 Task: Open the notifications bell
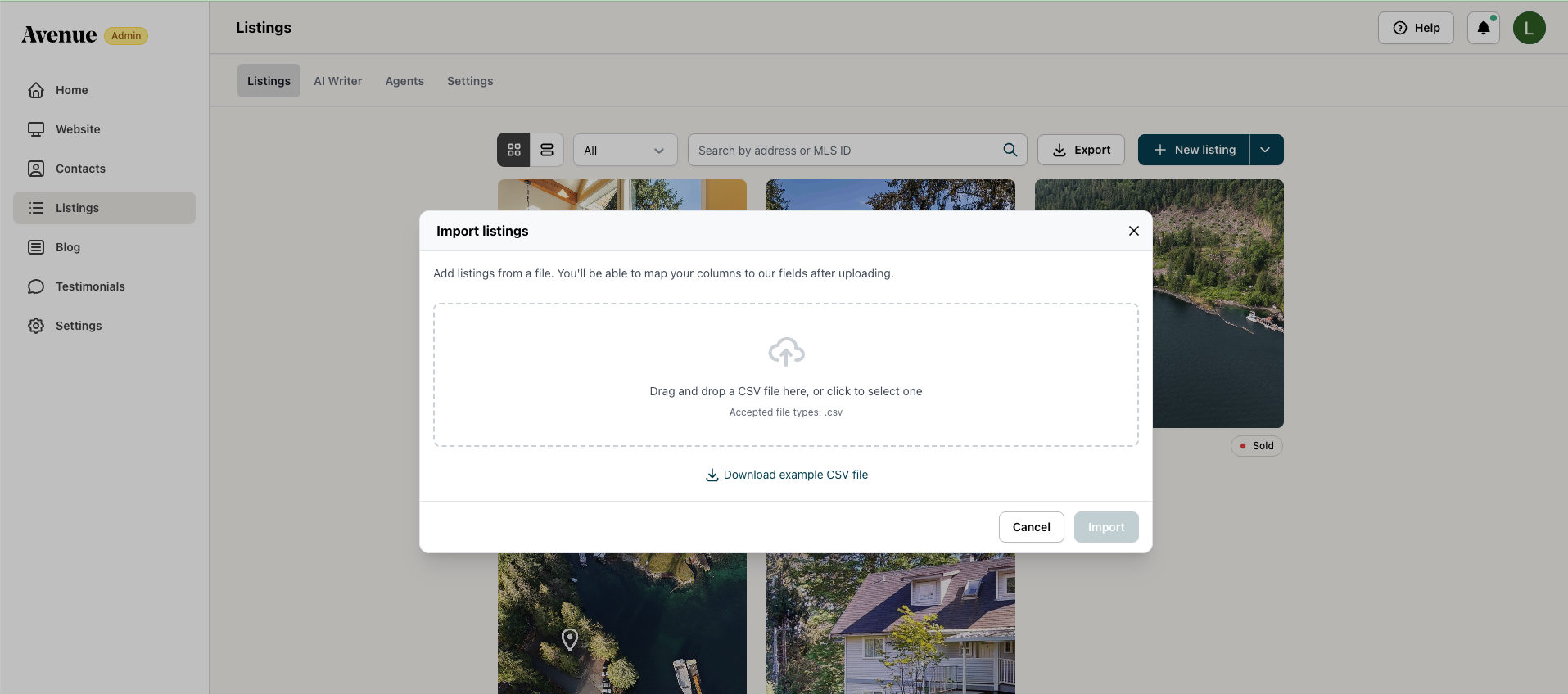pos(1483,28)
